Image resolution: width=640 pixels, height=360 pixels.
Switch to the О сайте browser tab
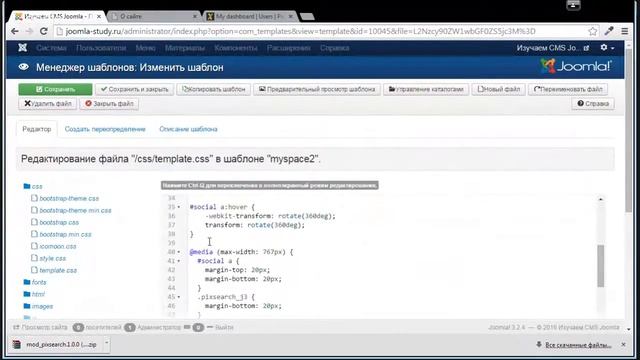pyautogui.click(x=153, y=16)
